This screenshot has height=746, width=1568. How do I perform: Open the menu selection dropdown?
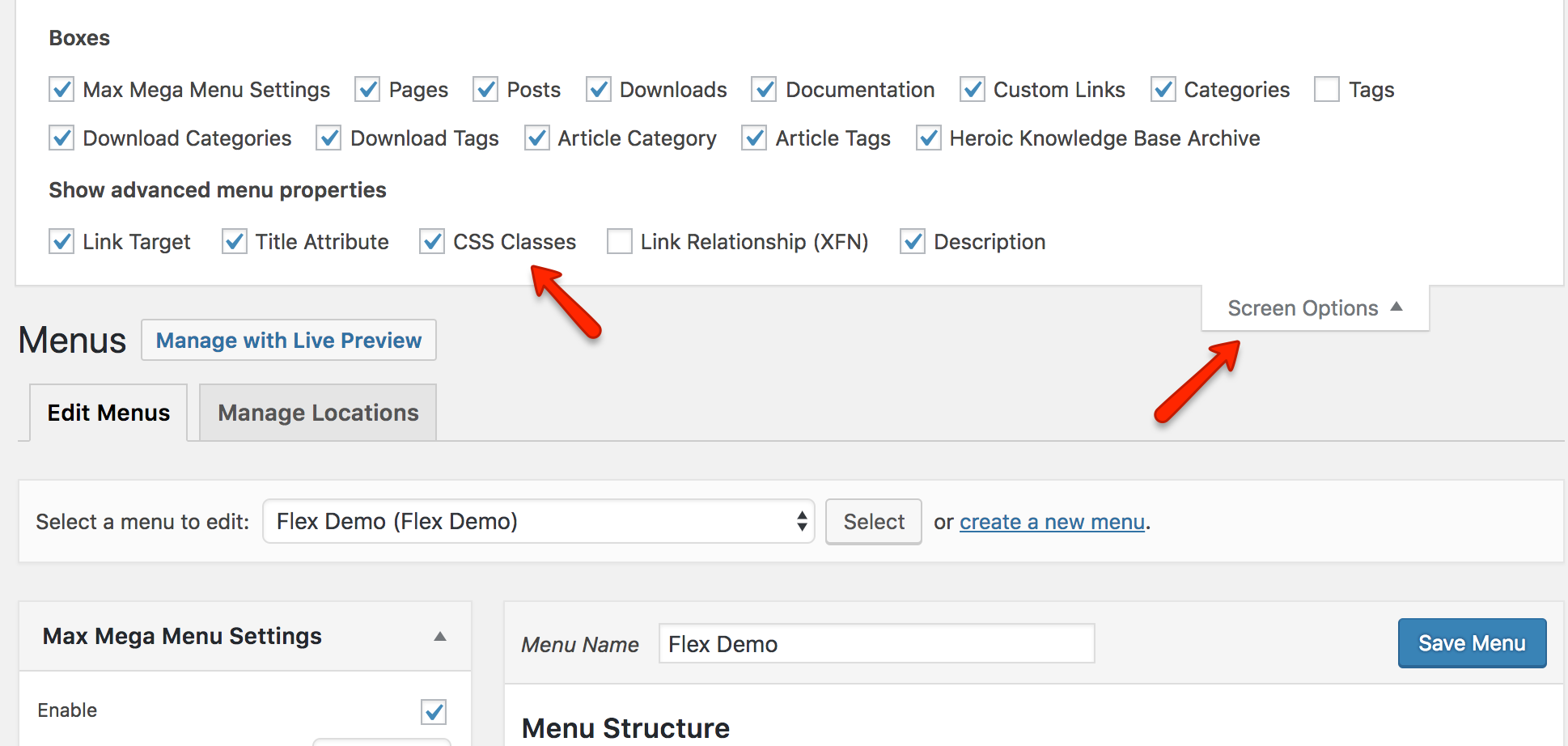[x=538, y=522]
